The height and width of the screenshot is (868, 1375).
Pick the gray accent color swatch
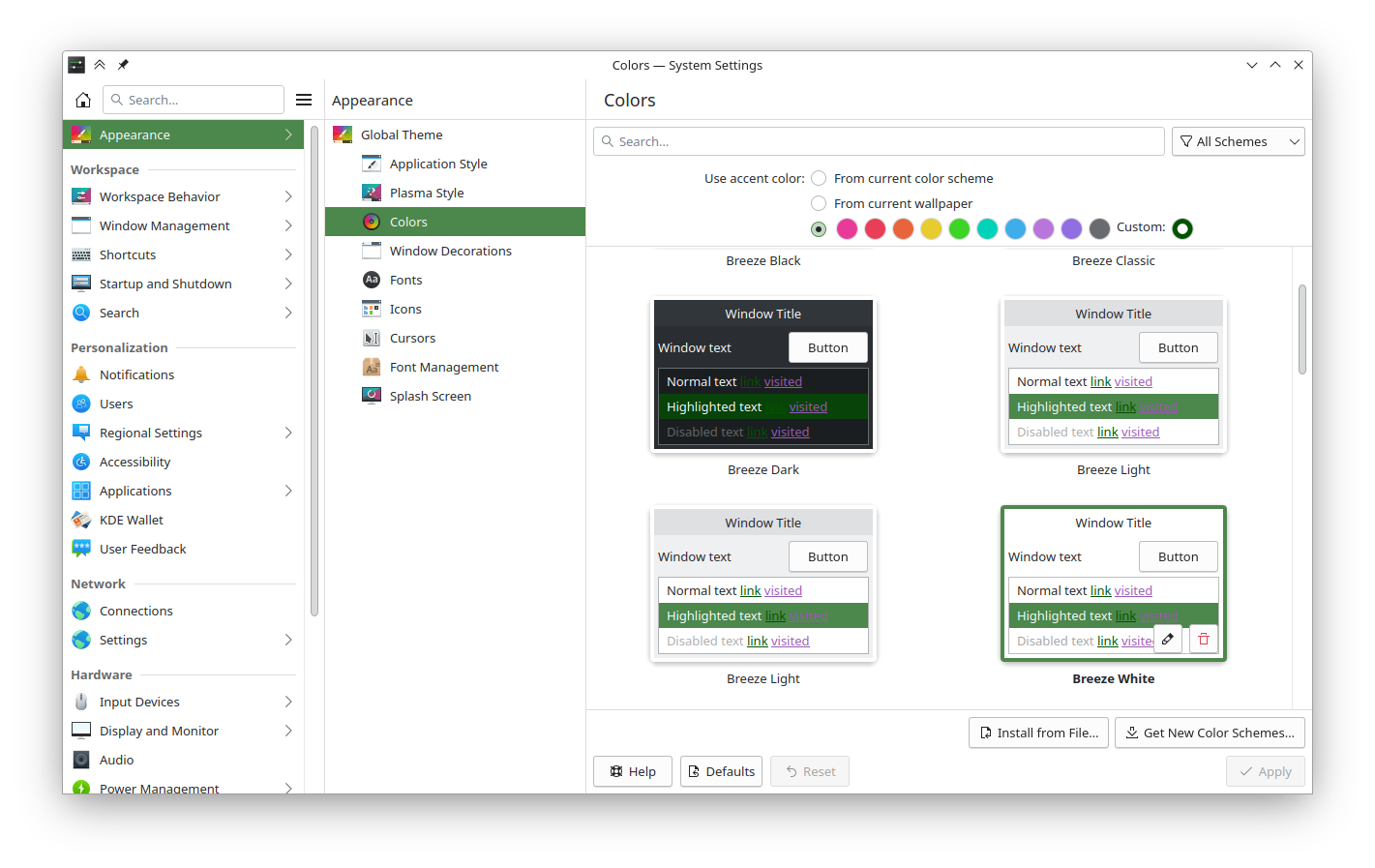point(1099,228)
